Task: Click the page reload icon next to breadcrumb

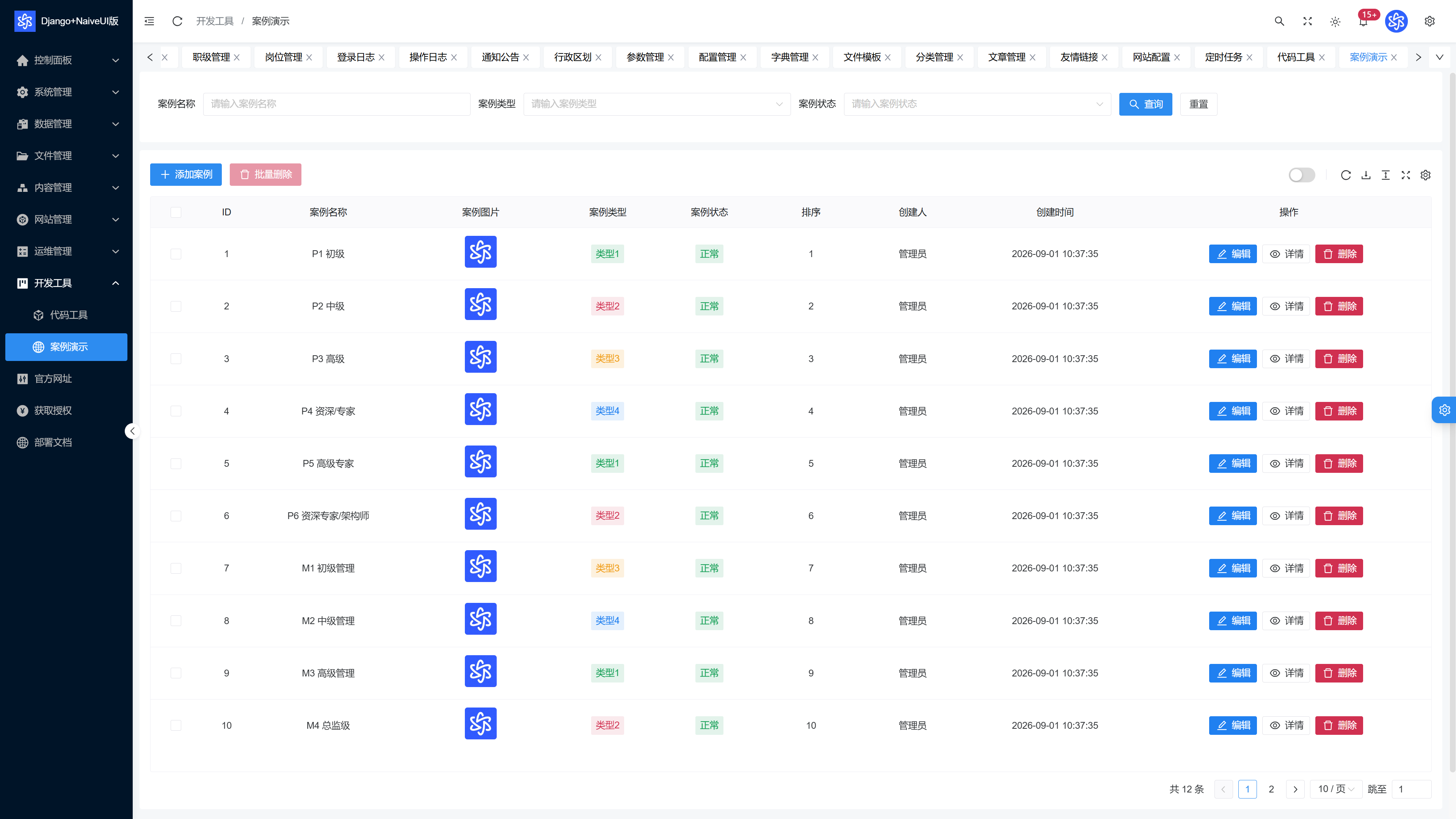Action: 177,21
